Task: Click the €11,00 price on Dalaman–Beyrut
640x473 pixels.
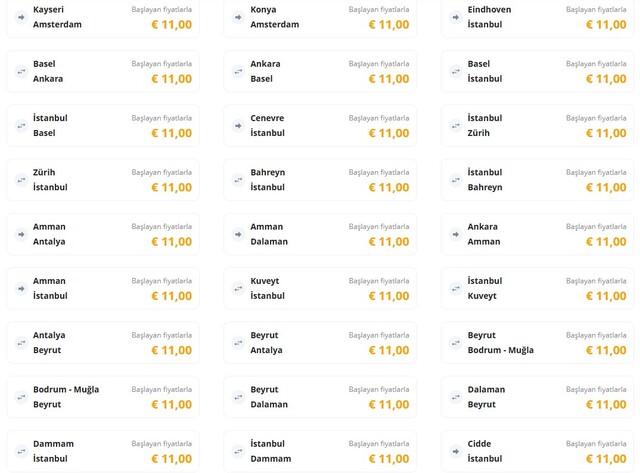Action: tap(606, 405)
